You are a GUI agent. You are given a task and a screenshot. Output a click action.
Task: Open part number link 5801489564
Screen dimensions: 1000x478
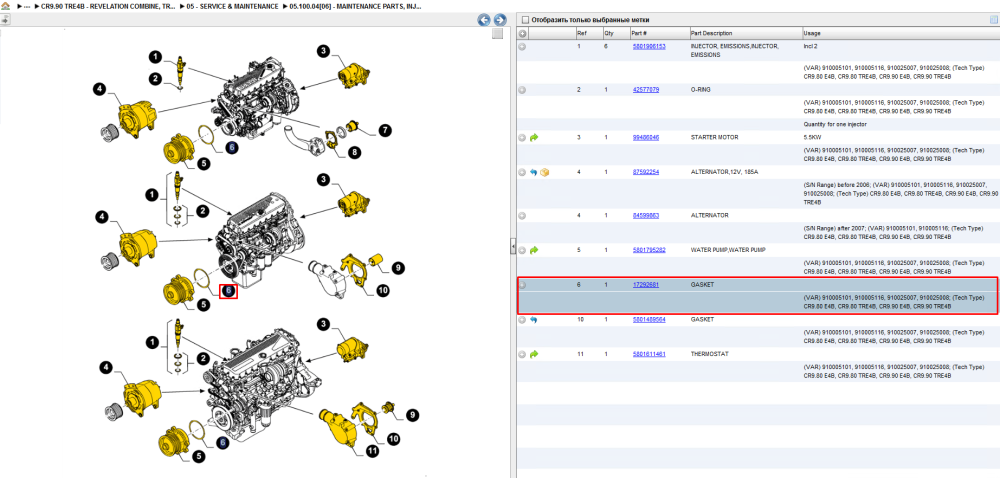tap(649, 319)
